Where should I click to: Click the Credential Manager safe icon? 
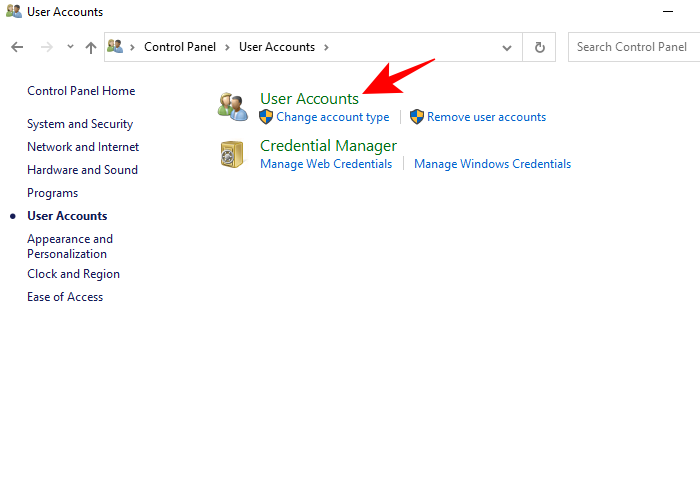coord(233,154)
